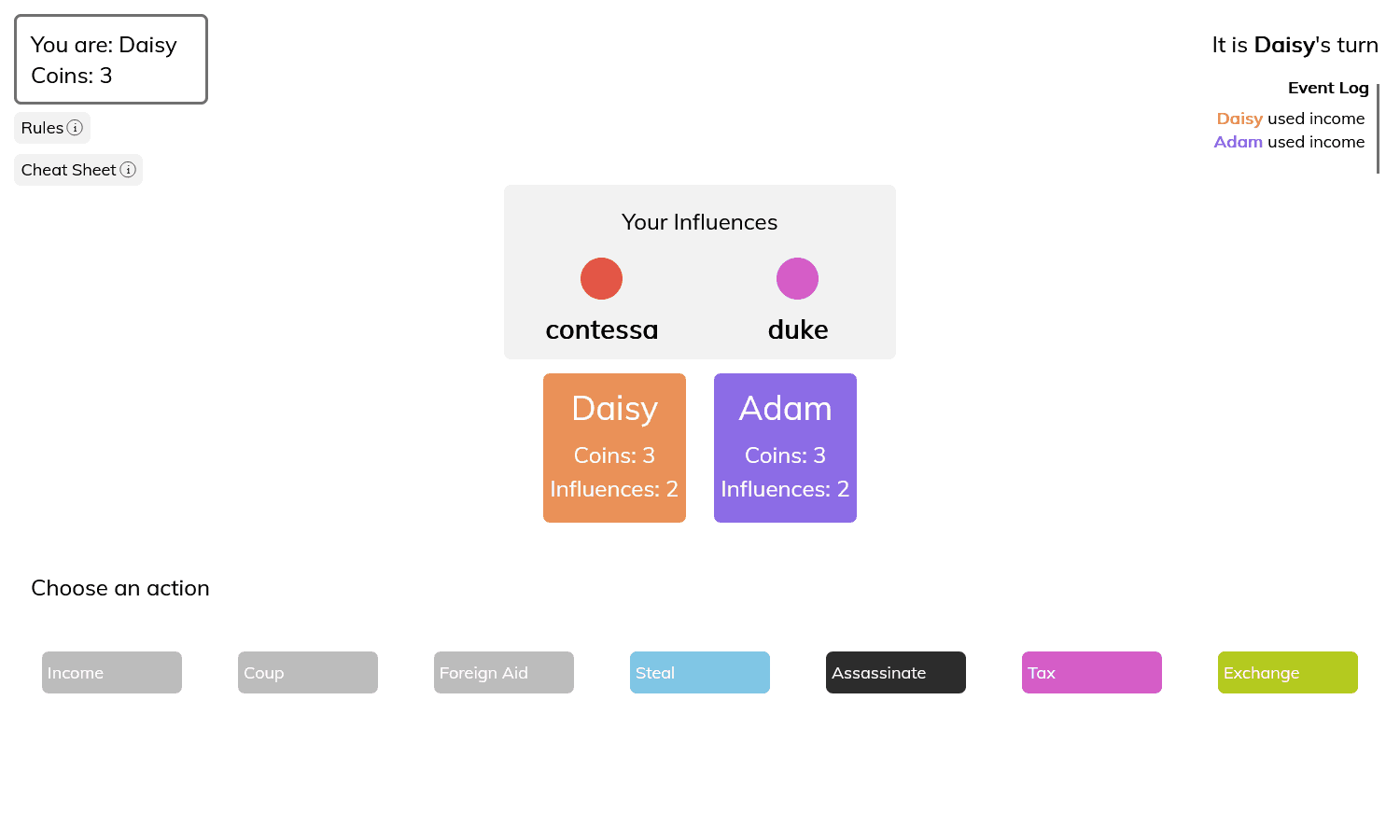
Task: Click the Event Log scrollbar
Action: [1378, 129]
